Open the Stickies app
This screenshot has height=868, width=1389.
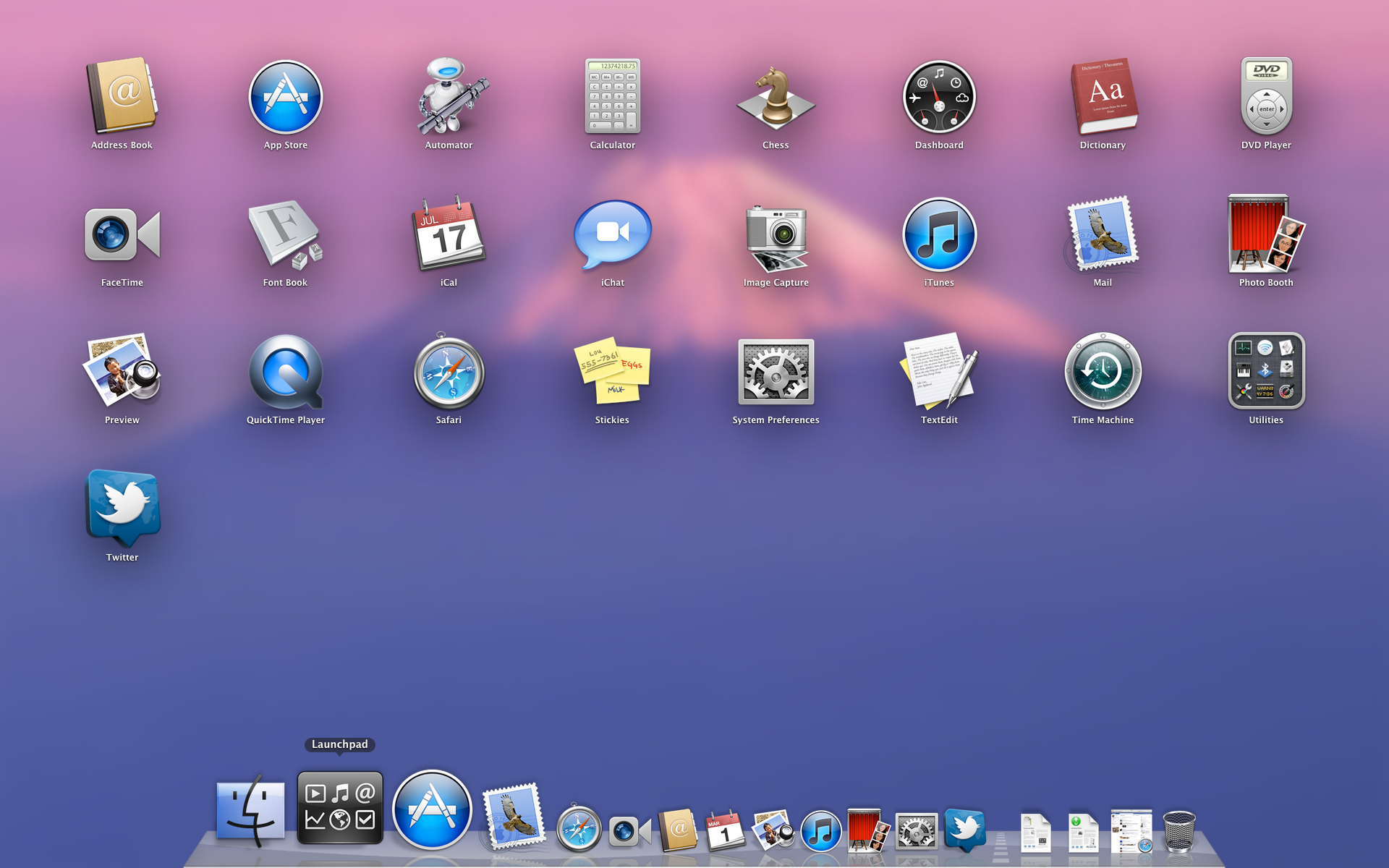613,370
